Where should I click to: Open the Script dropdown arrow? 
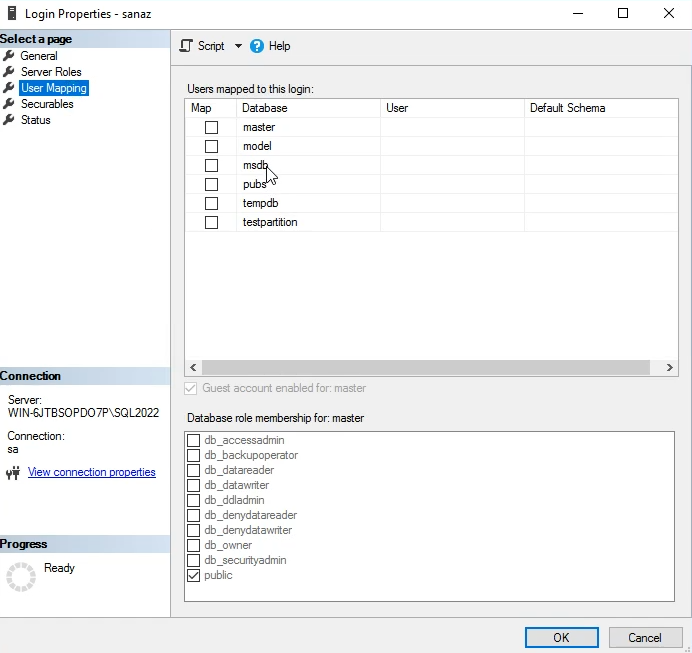(238, 46)
